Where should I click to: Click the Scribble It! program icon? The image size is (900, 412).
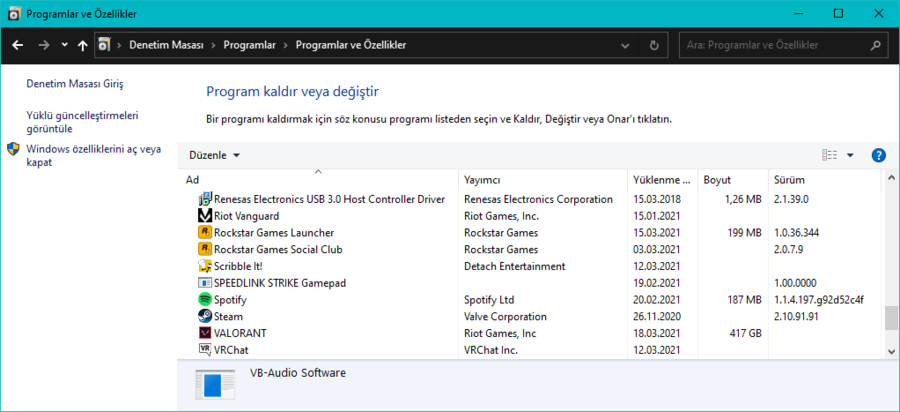tap(205, 266)
